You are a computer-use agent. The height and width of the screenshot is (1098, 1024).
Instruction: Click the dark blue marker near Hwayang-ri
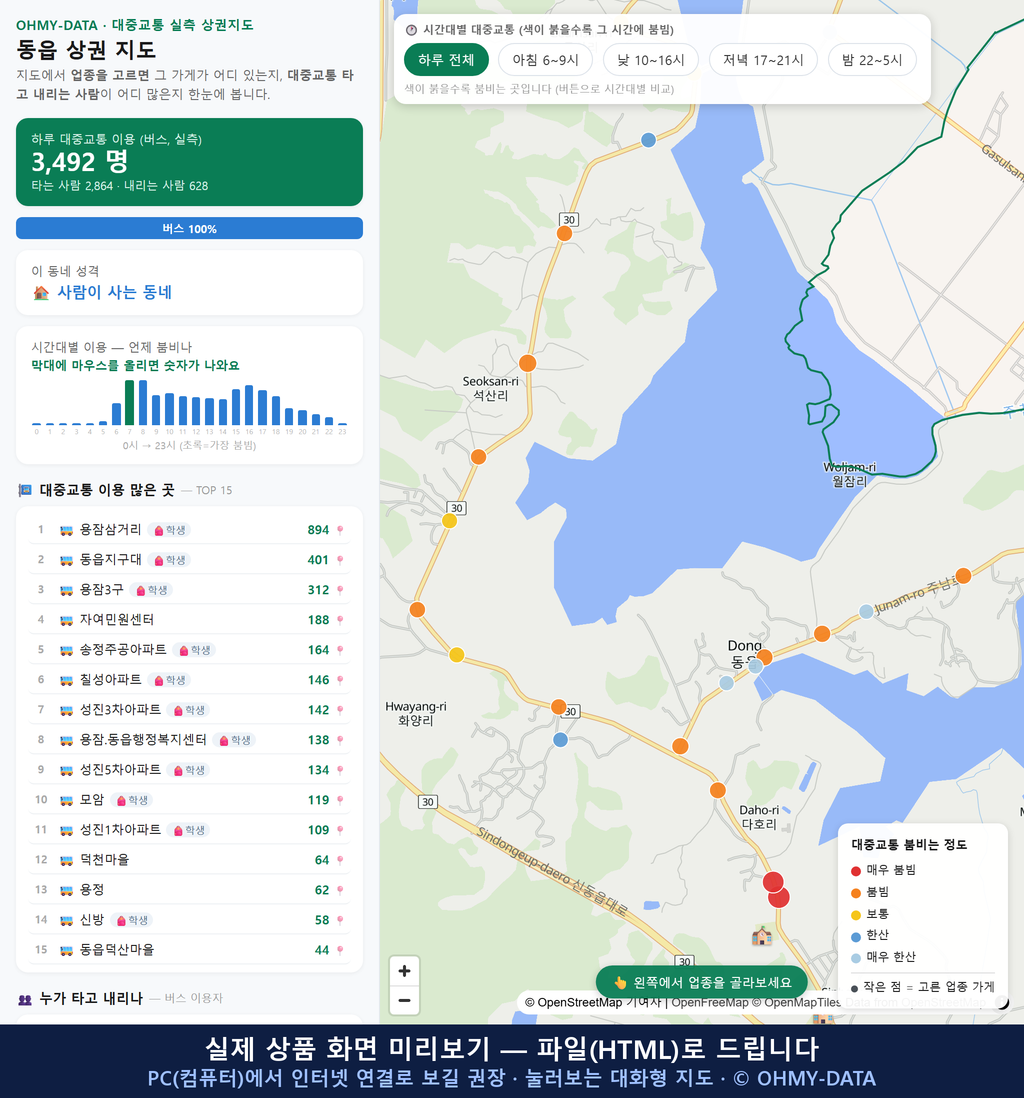560,739
